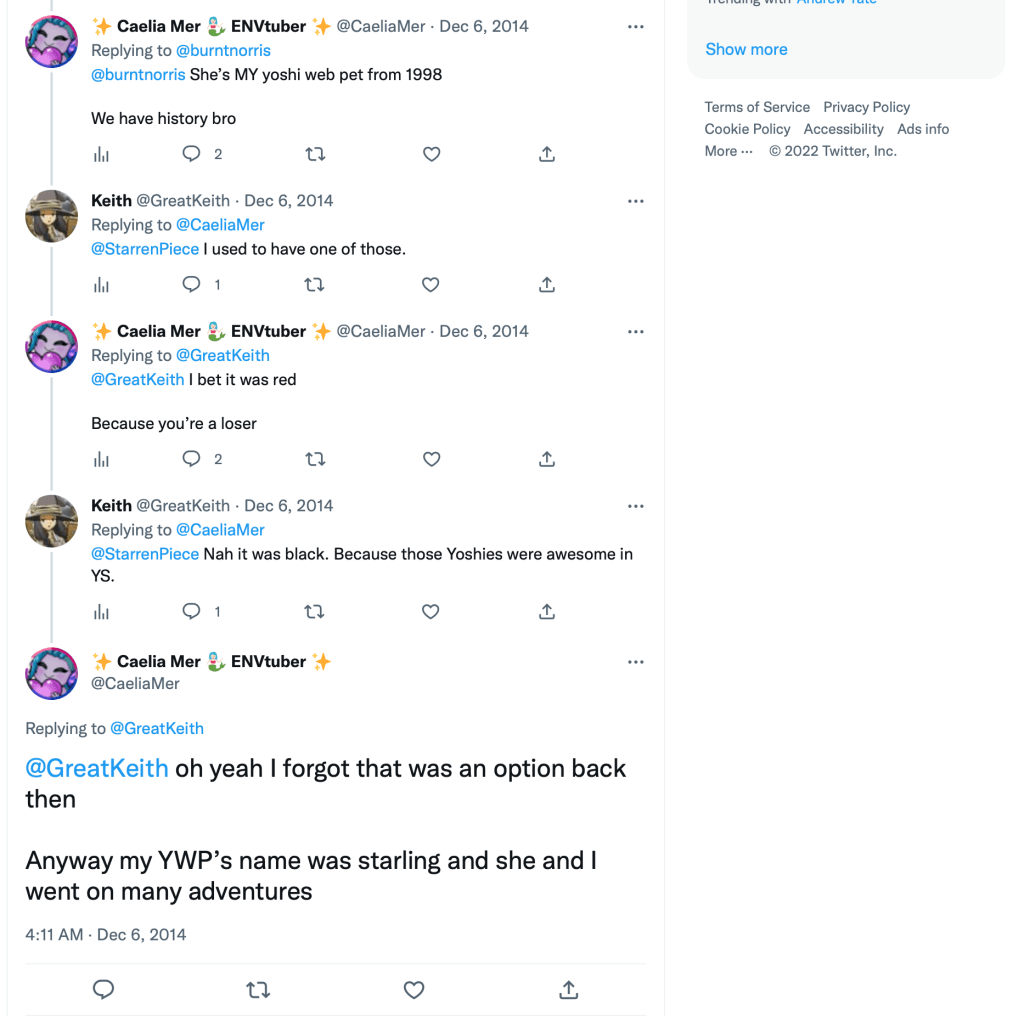The width and height of the screenshot is (1024, 1016).
Task: Retweet the main tweet about starling
Action: 258,990
